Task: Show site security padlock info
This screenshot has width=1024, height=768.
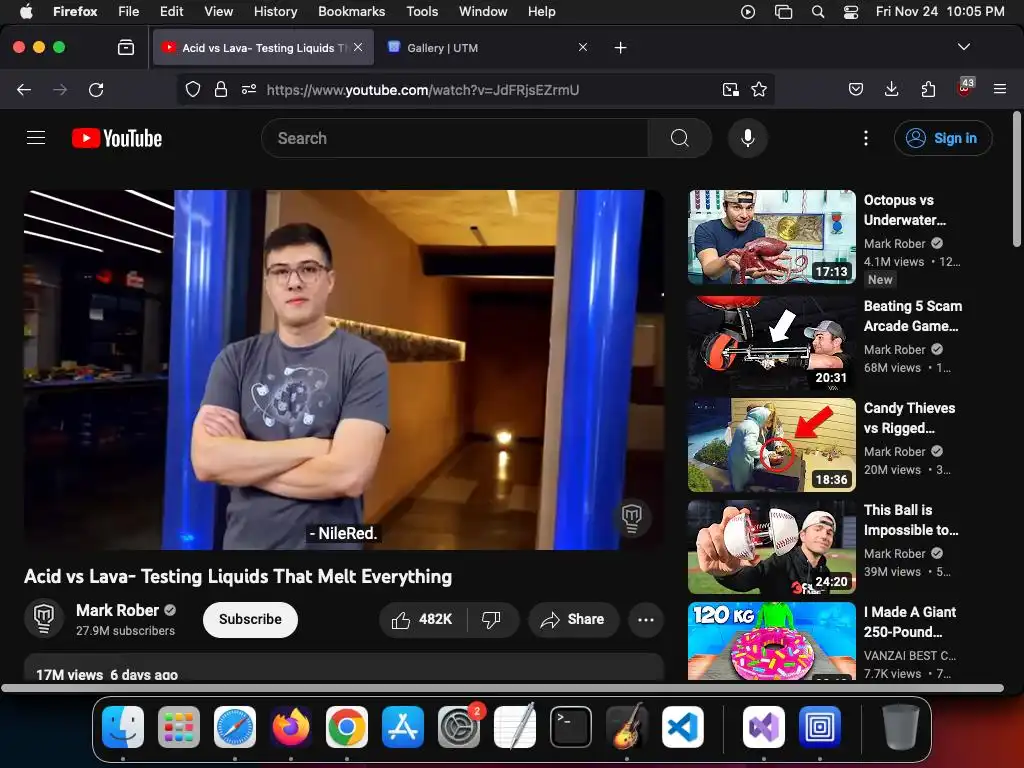Action: (221, 89)
